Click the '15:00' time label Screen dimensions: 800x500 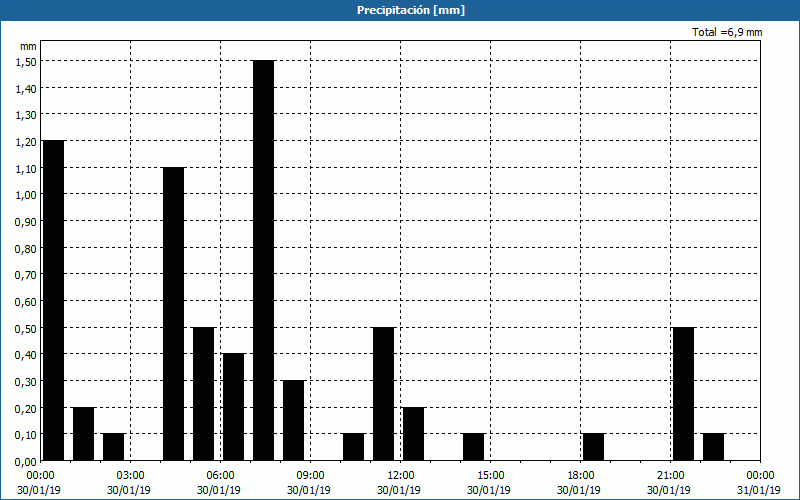(x=490, y=476)
